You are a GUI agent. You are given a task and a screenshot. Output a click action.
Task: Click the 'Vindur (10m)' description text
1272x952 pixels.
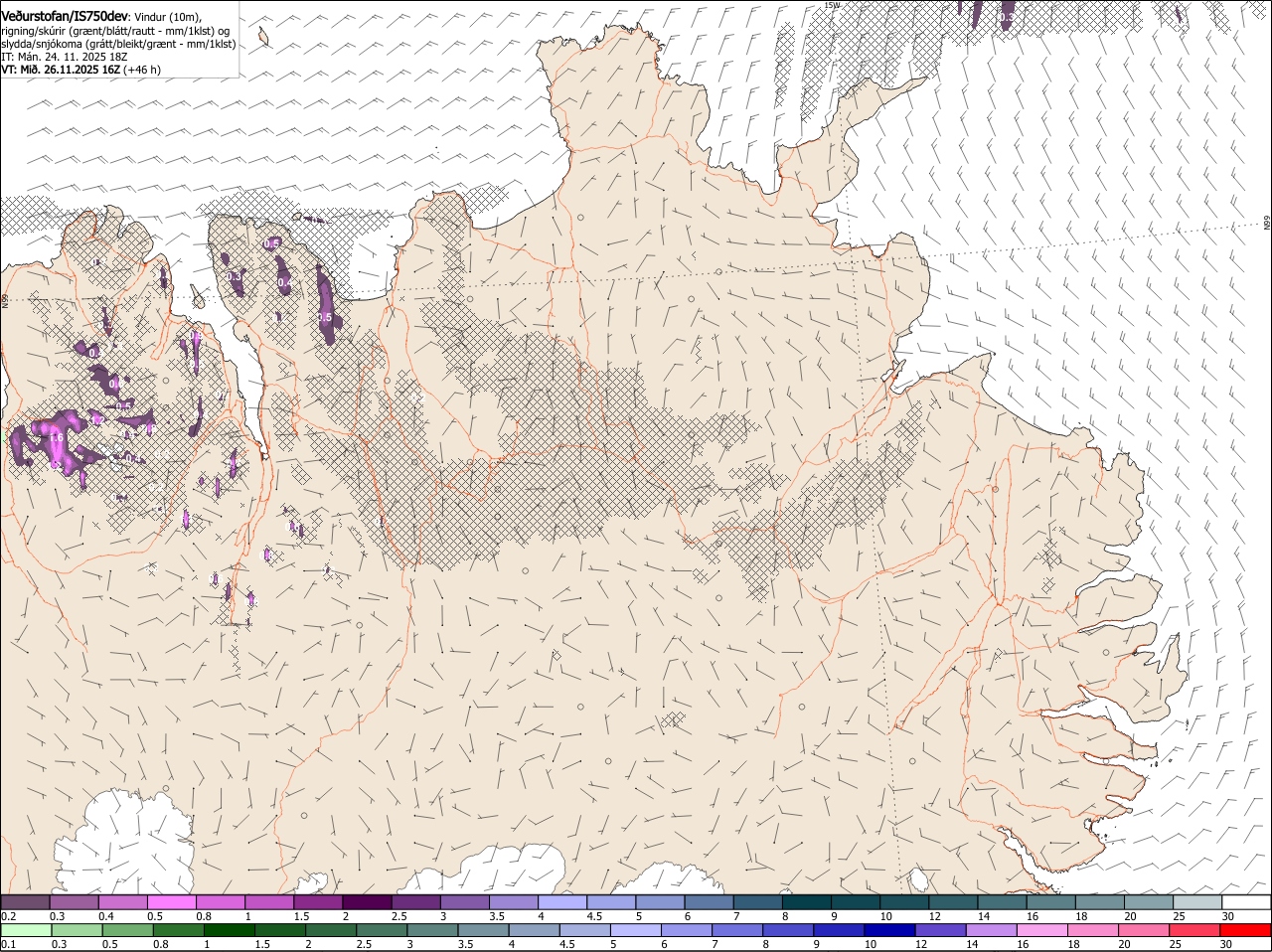tap(168, 17)
